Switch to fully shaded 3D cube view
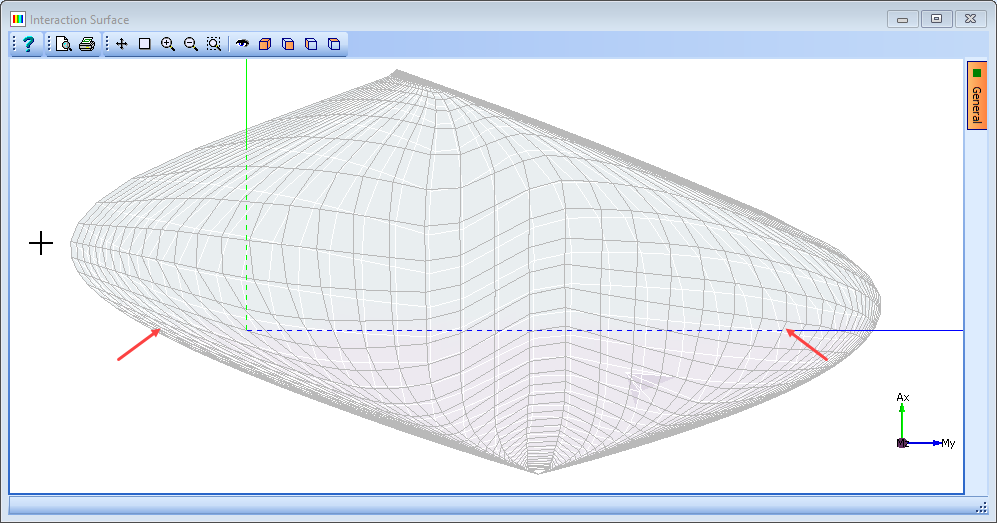The width and height of the screenshot is (997, 523). pyautogui.click(x=265, y=44)
